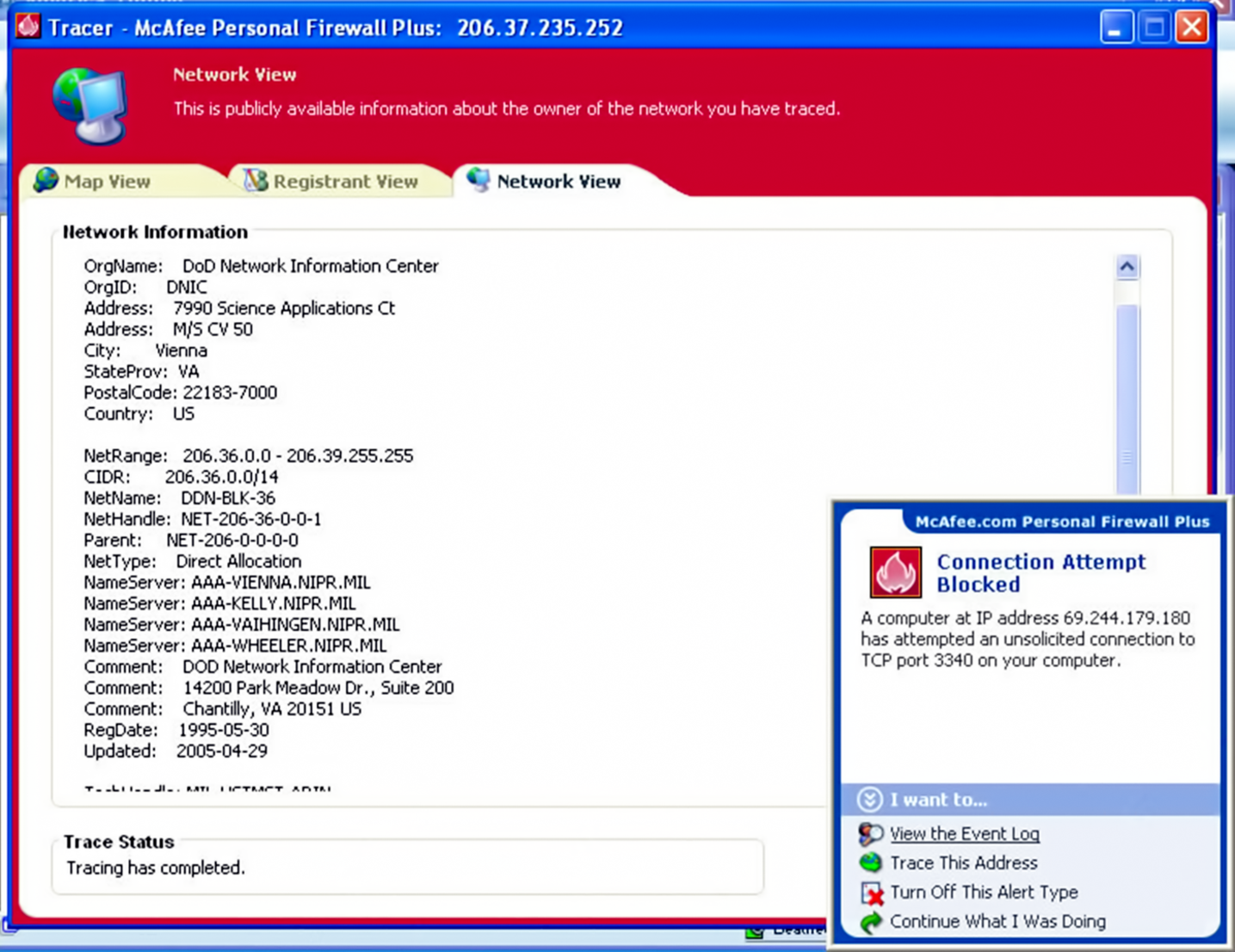Click the Parent value NET-206-0-0-0-0
This screenshot has width=1235, height=952.
232,540
